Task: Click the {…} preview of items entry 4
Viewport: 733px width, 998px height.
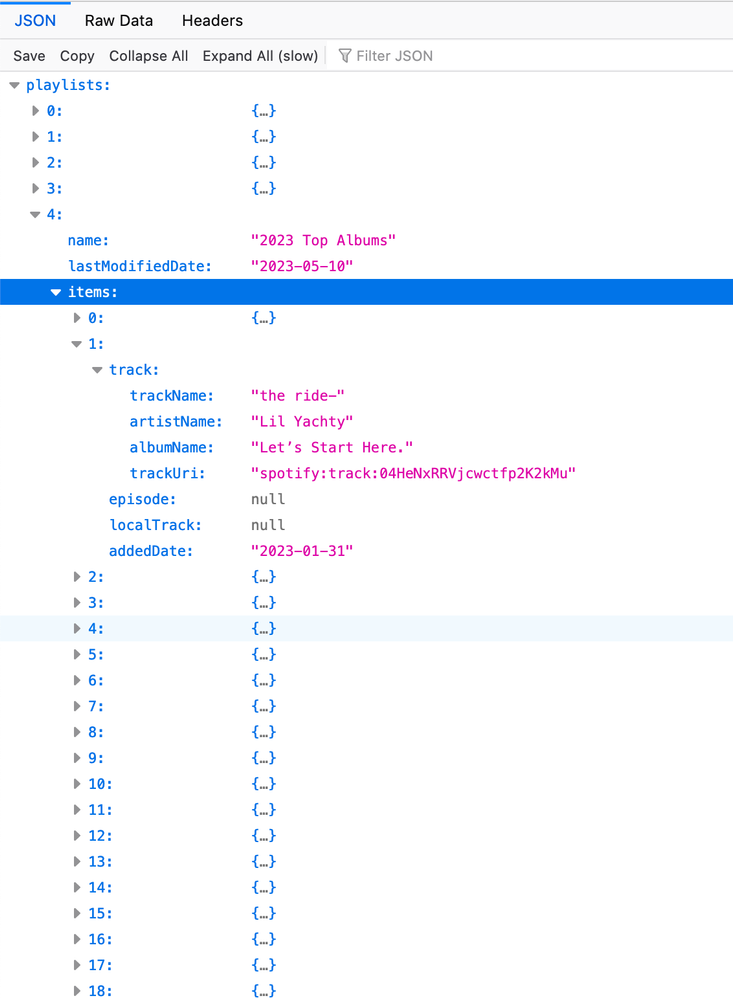Action: pyautogui.click(x=263, y=629)
